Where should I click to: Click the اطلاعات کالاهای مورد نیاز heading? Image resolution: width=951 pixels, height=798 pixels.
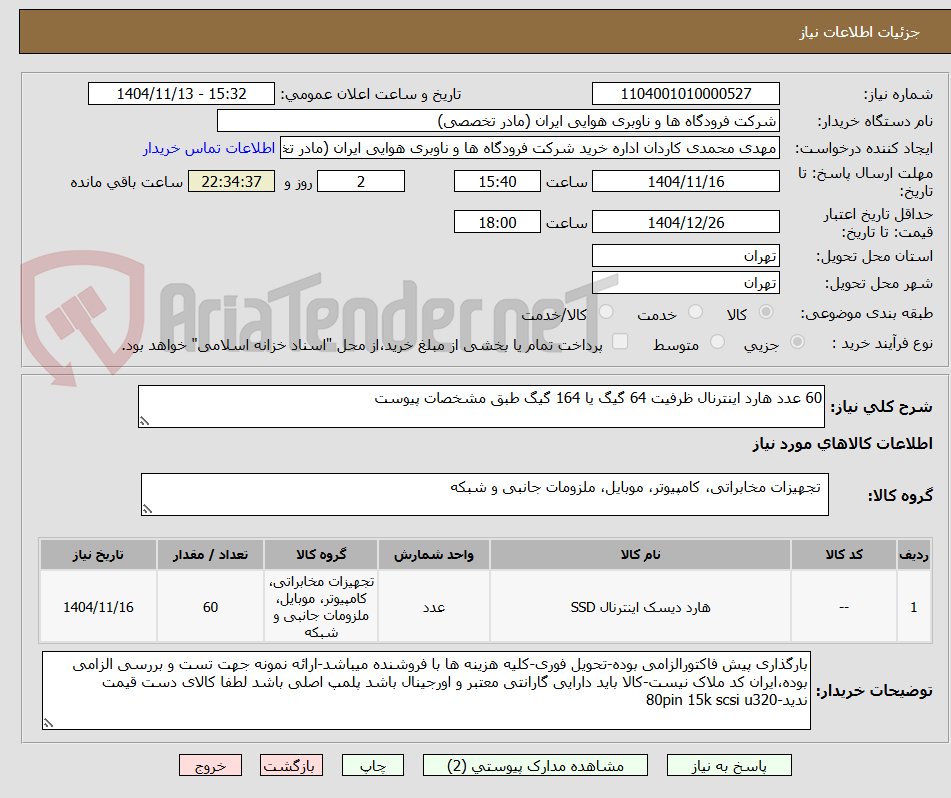[842, 444]
